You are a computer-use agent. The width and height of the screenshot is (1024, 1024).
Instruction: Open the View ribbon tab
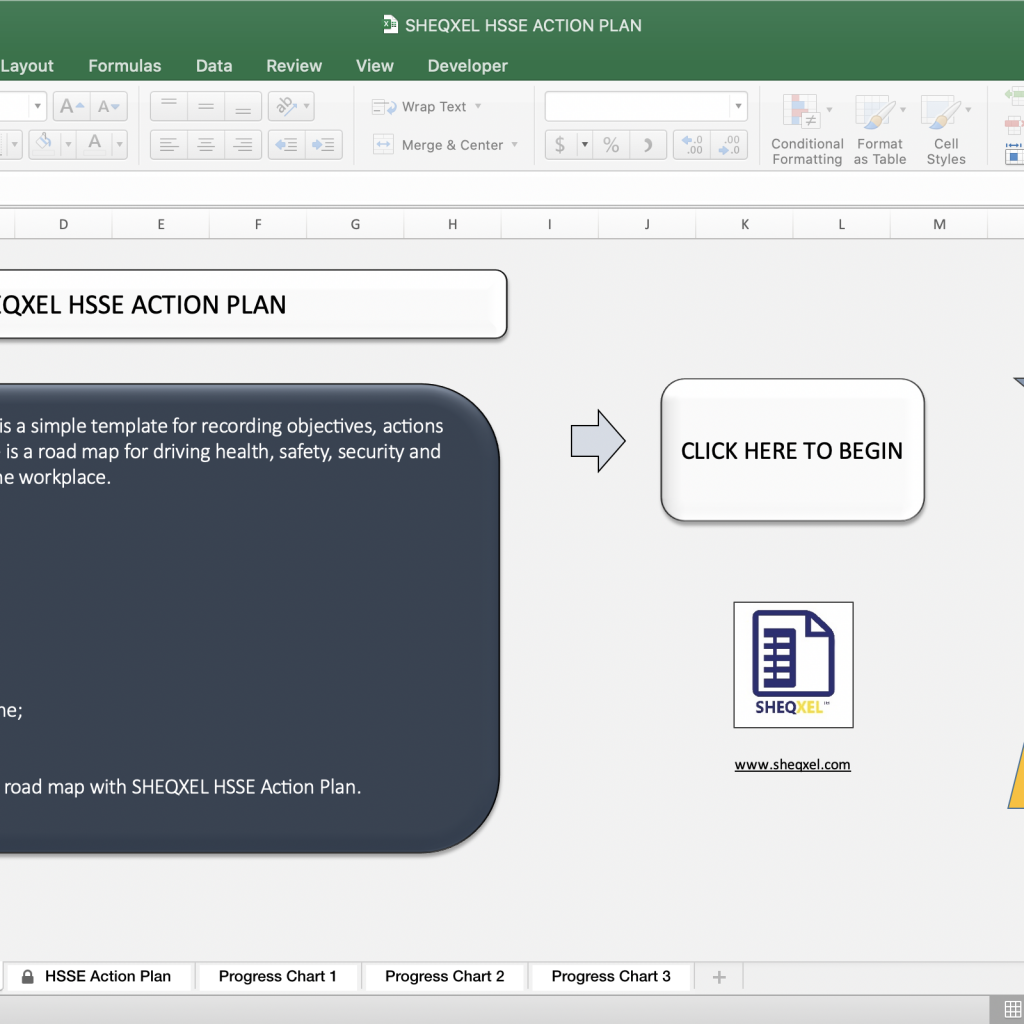(375, 66)
